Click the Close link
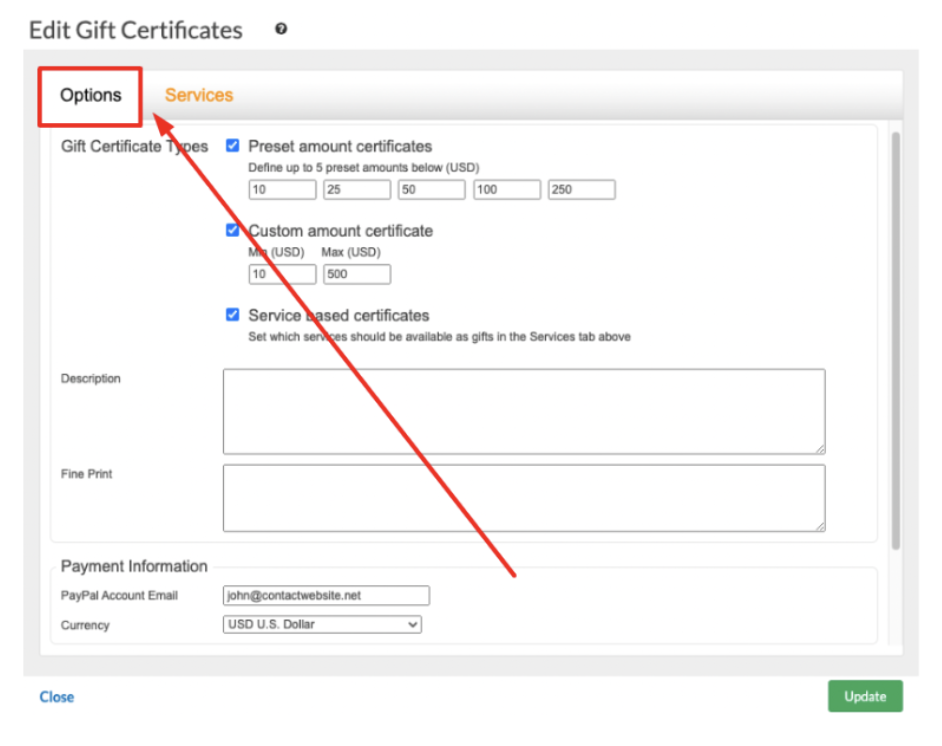The height and width of the screenshot is (746, 942). pyautogui.click(x=56, y=697)
